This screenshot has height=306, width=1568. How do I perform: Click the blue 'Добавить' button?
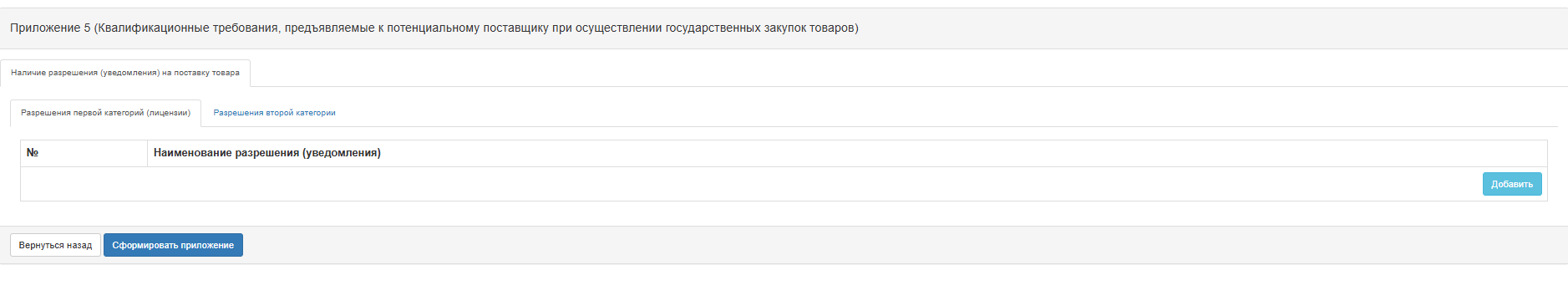(x=1511, y=184)
